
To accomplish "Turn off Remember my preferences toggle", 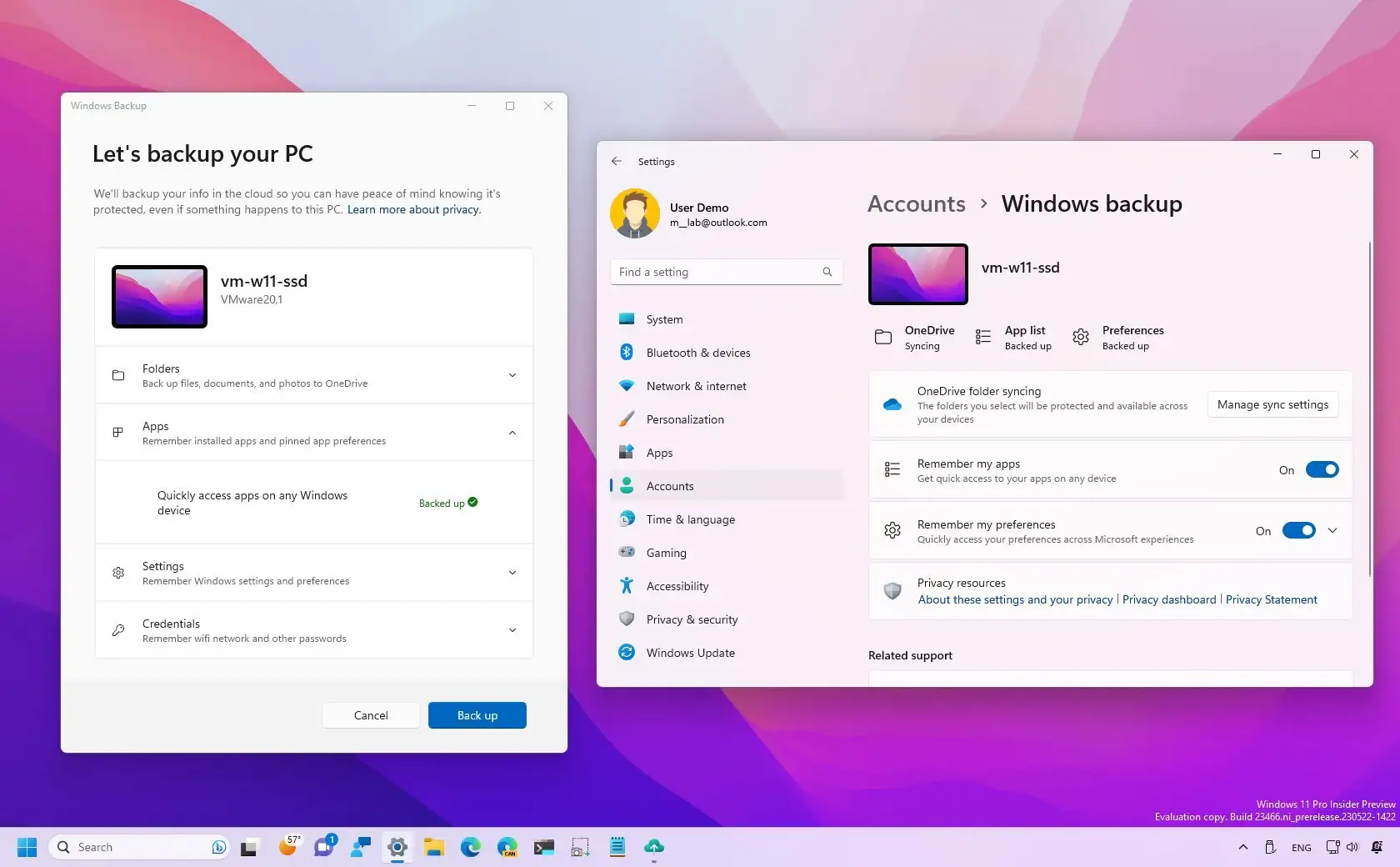I will point(1298,530).
